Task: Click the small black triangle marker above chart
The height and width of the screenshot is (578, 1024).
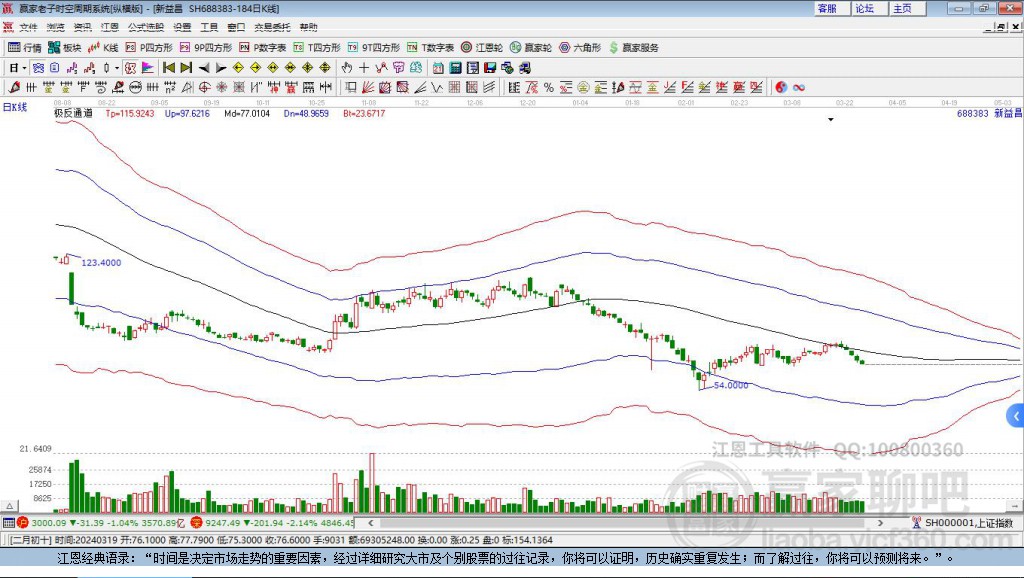Action: pos(831,120)
